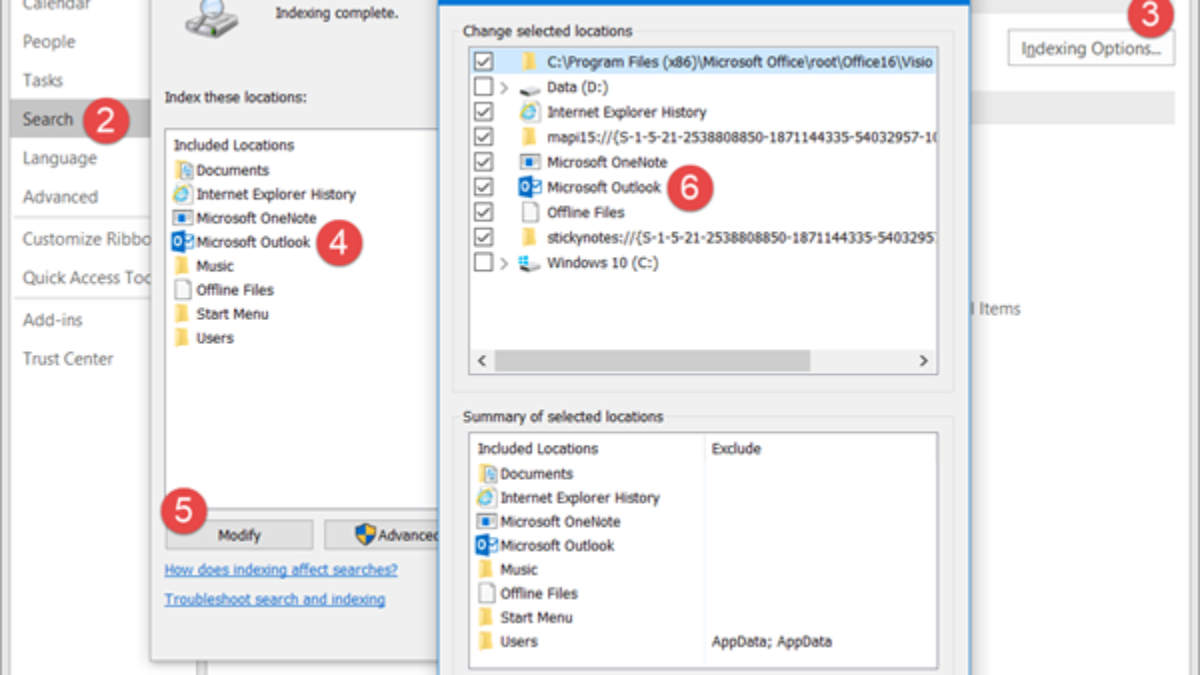
Task: Expand the Windows 10 (C:) tree node
Action: click(504, 263)
